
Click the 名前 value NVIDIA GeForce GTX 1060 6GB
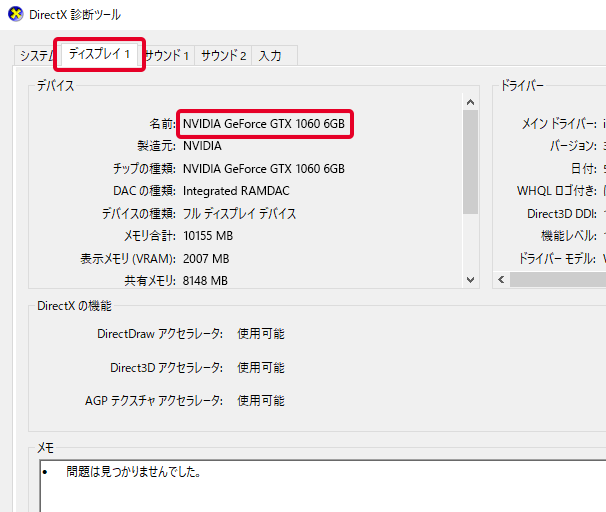coord(264,123)
